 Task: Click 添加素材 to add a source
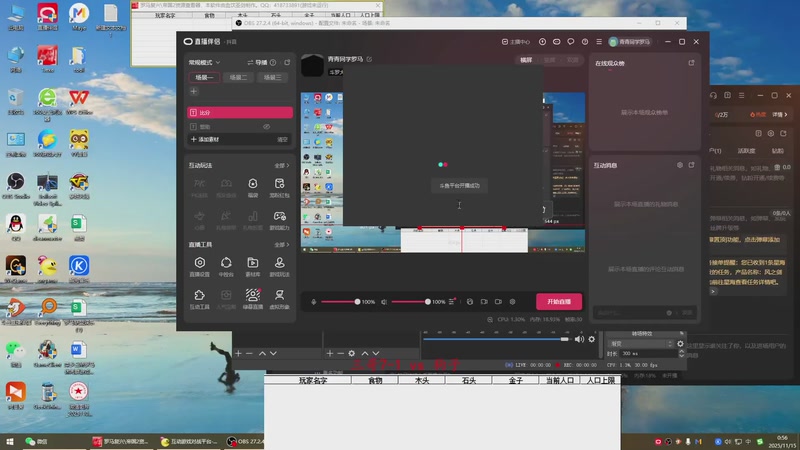(x=205, y=139)
